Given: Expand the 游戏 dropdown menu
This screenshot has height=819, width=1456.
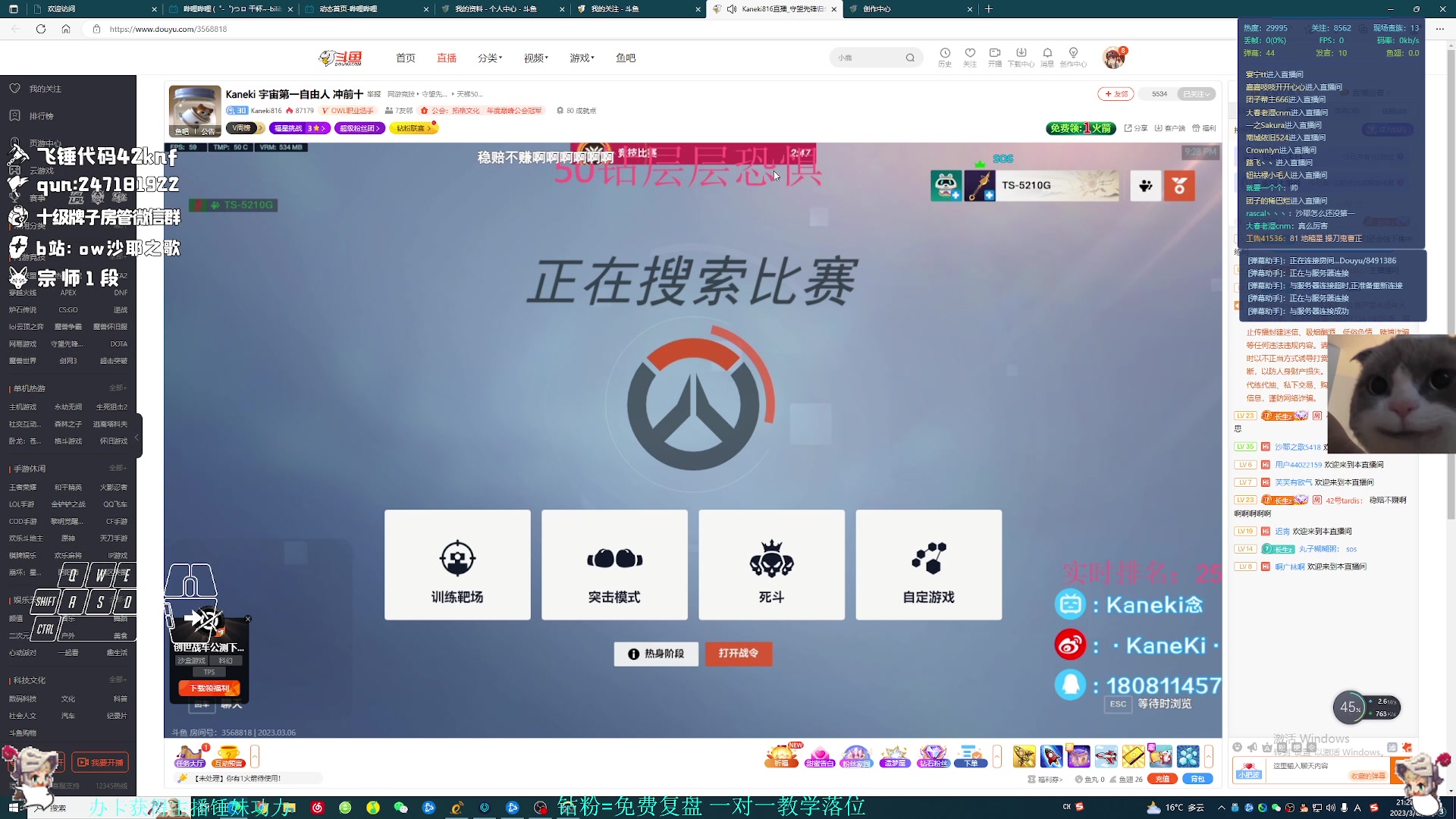Looking at the screenshot, I should coord(582,58).
